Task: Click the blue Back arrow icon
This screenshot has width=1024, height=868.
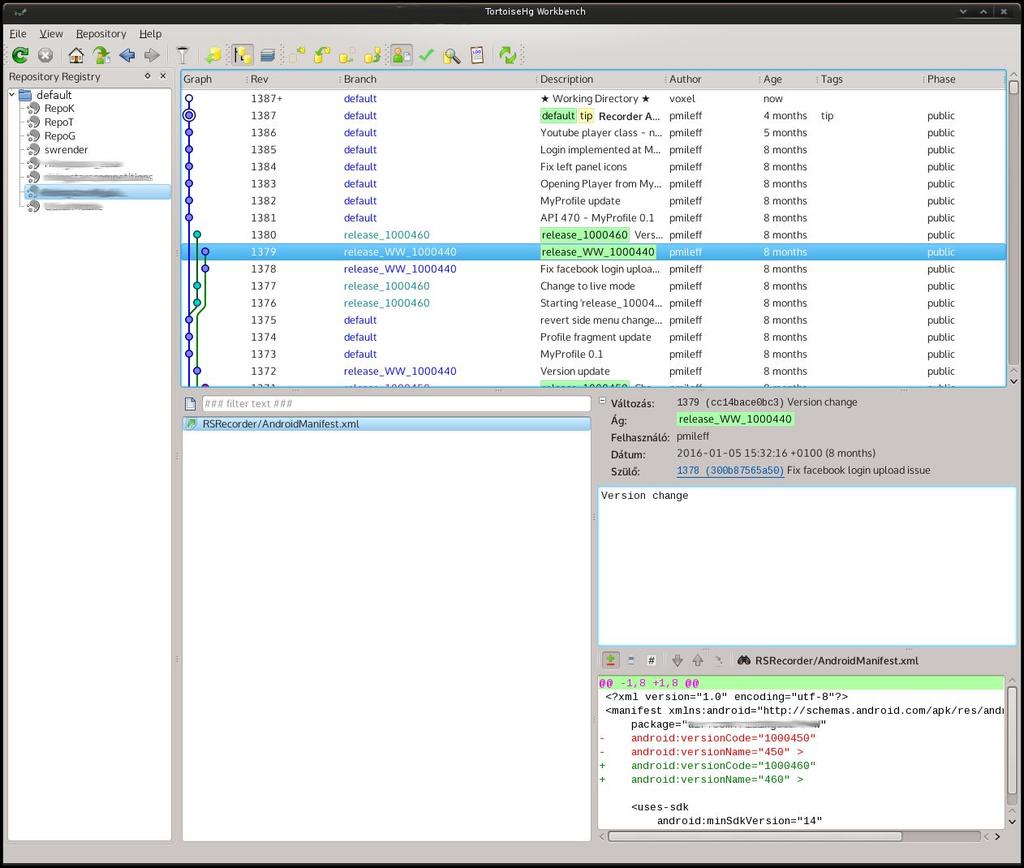Action: click(x=127, y=56)
